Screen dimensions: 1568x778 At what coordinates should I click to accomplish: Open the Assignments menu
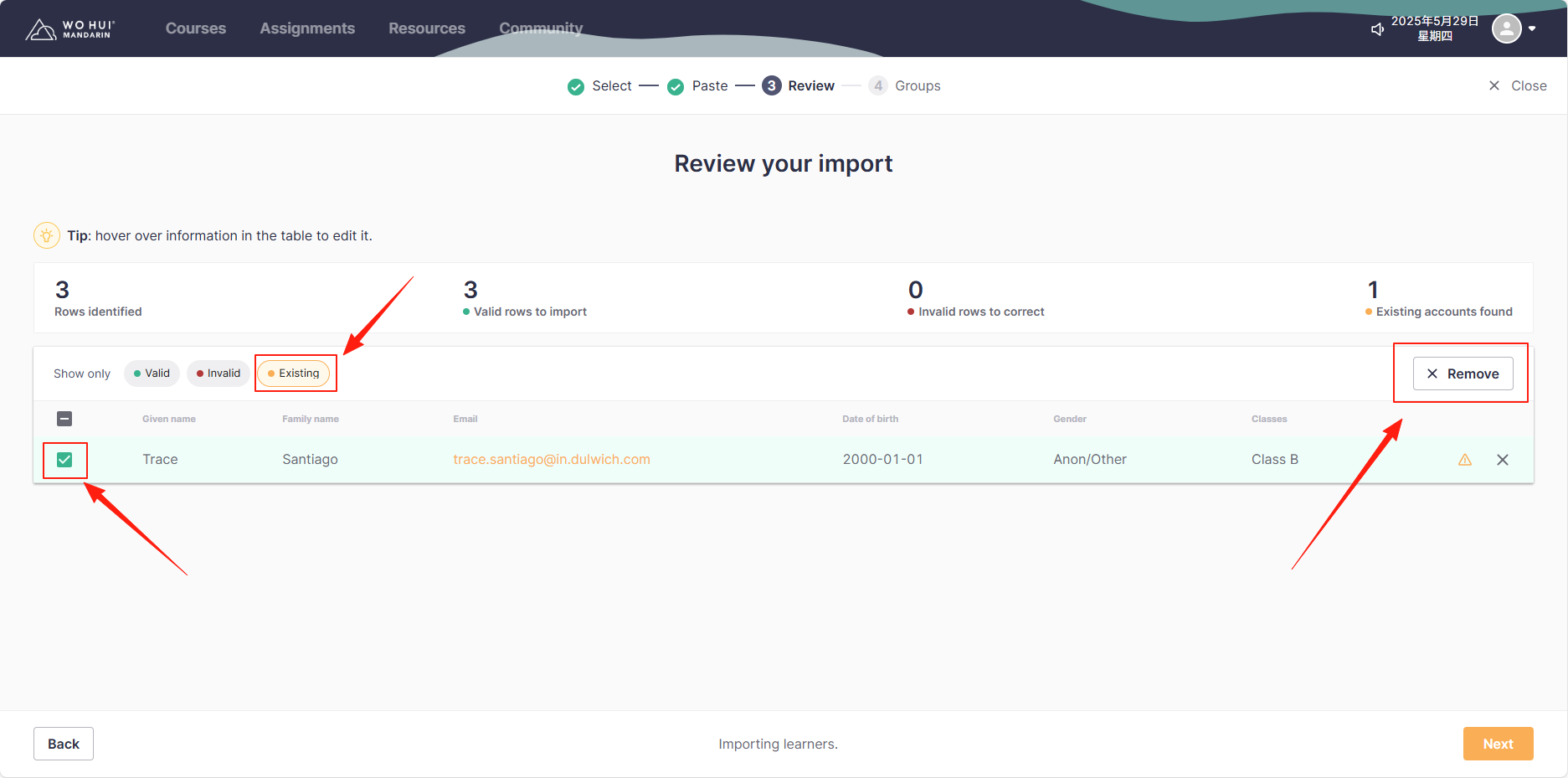[x=307, y=28]
